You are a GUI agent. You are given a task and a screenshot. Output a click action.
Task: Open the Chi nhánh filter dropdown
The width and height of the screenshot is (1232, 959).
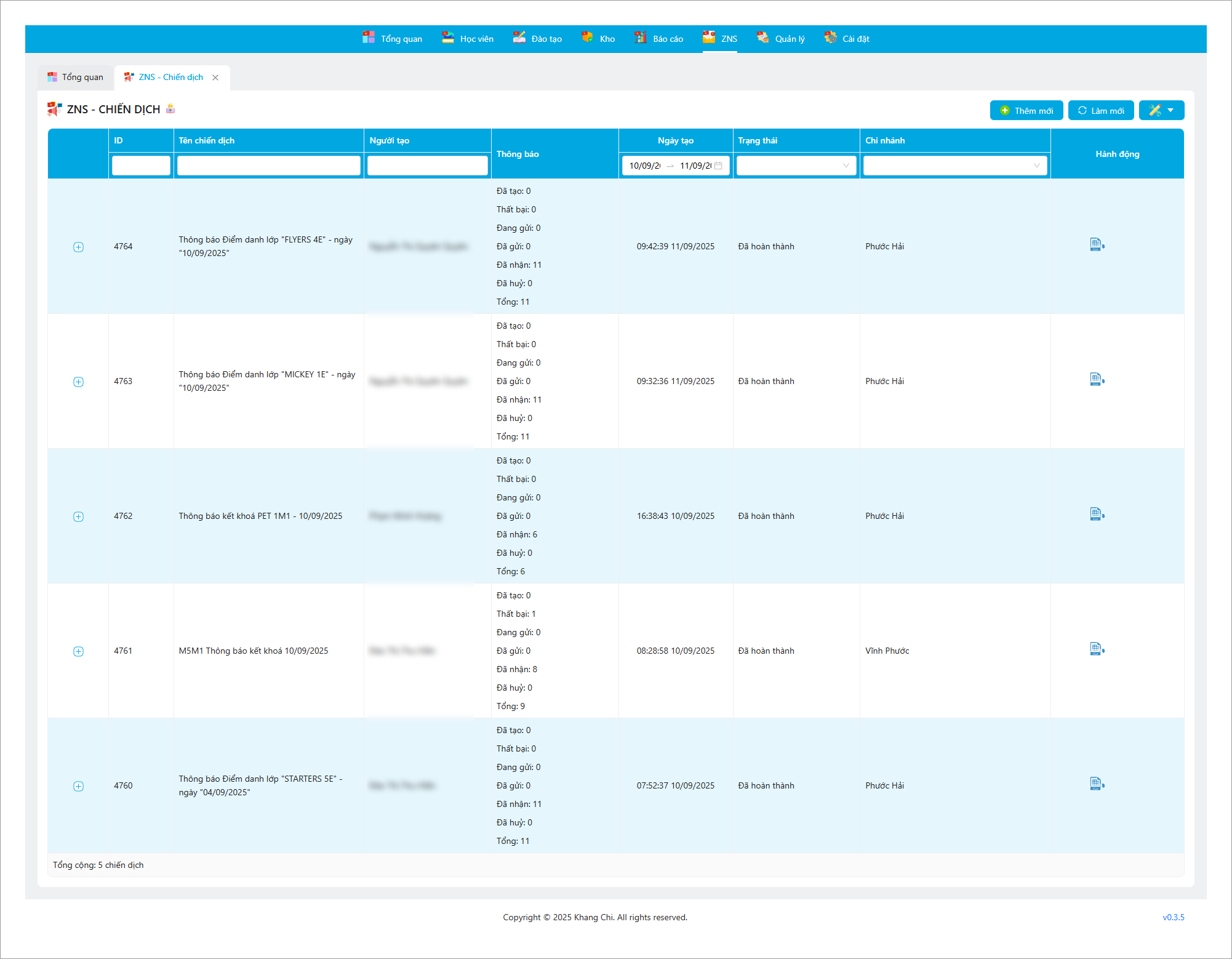pos(954,166)
